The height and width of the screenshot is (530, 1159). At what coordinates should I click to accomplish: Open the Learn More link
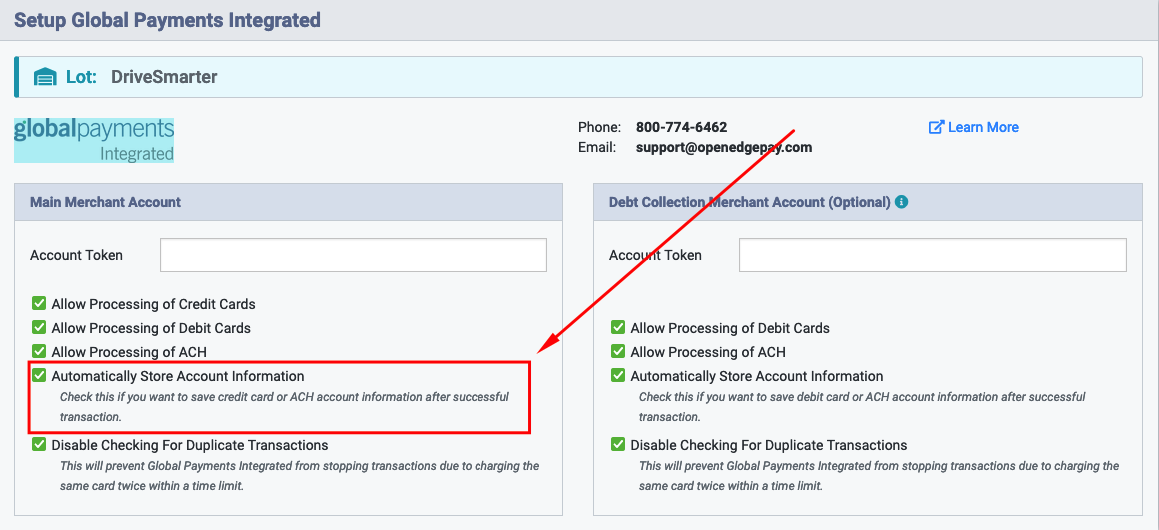tap(974, 127)
